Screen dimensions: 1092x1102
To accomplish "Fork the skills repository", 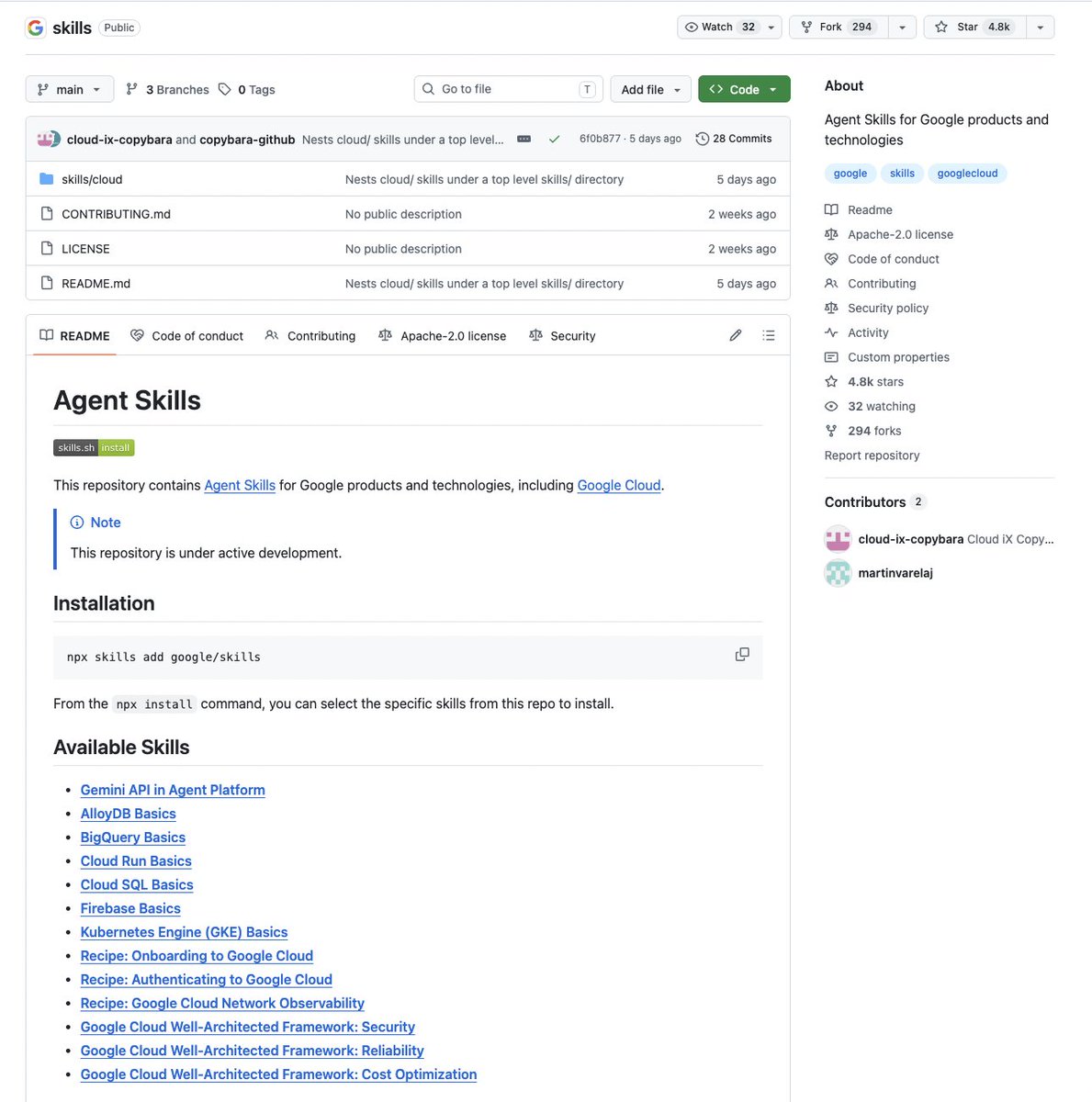I will pyautogui.click(x=839, y=28).
